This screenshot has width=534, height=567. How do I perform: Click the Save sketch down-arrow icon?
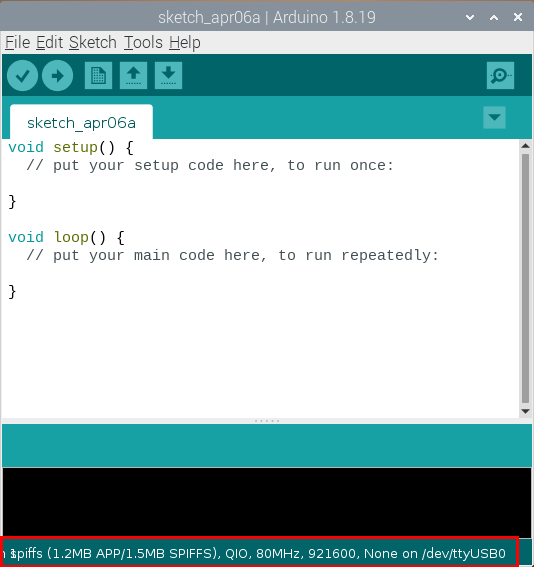[168, 76]
